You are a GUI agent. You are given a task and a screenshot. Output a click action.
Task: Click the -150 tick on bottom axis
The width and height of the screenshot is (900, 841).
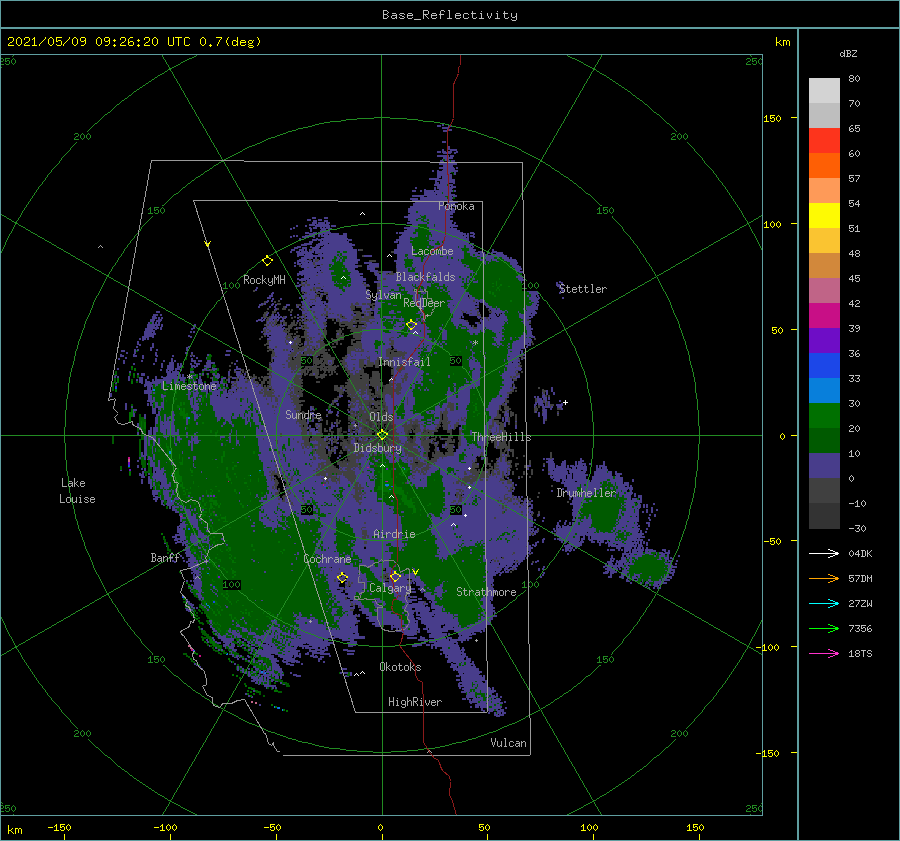pyautogui.click(x=59, y=827)
